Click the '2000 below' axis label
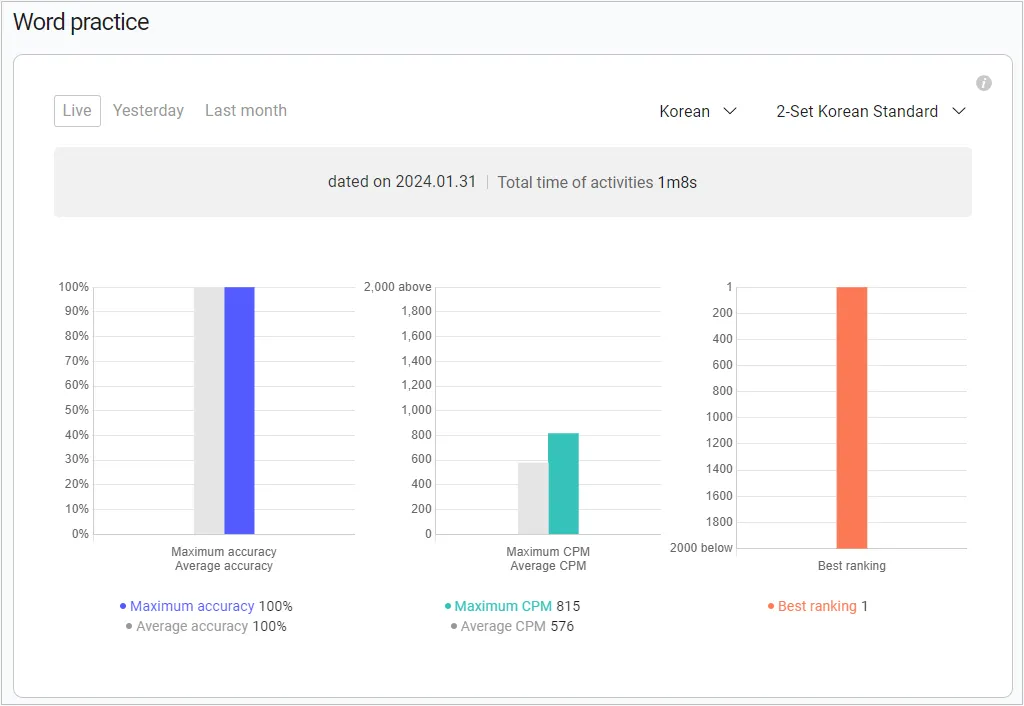The image size is (1024, 706). click(x=701, y=548)
